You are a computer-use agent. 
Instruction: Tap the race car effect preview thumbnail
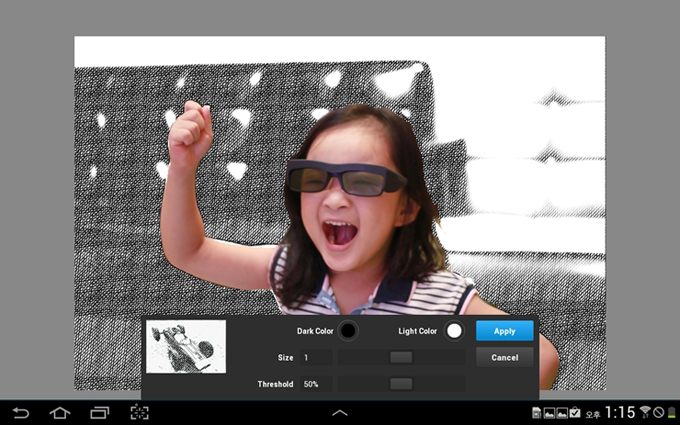coord(186,346)
